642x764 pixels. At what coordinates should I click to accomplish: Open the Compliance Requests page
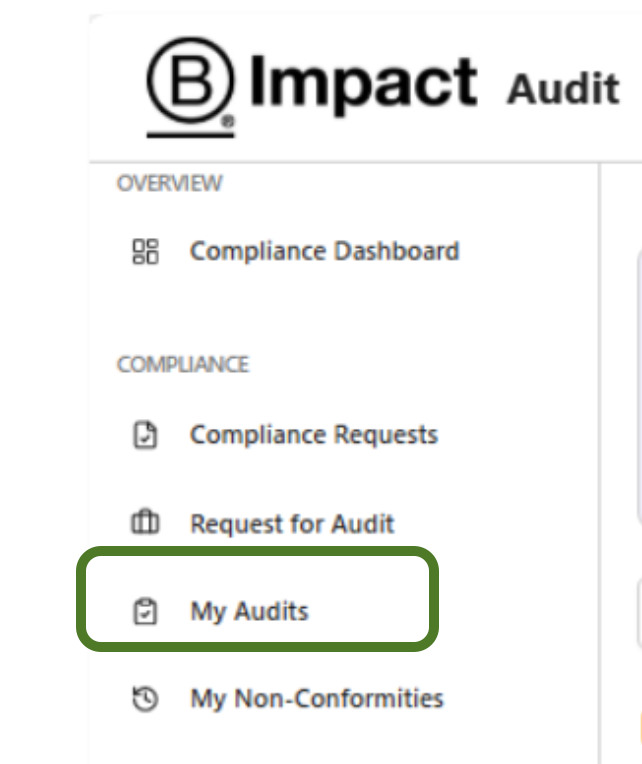[x=314, y=435]
